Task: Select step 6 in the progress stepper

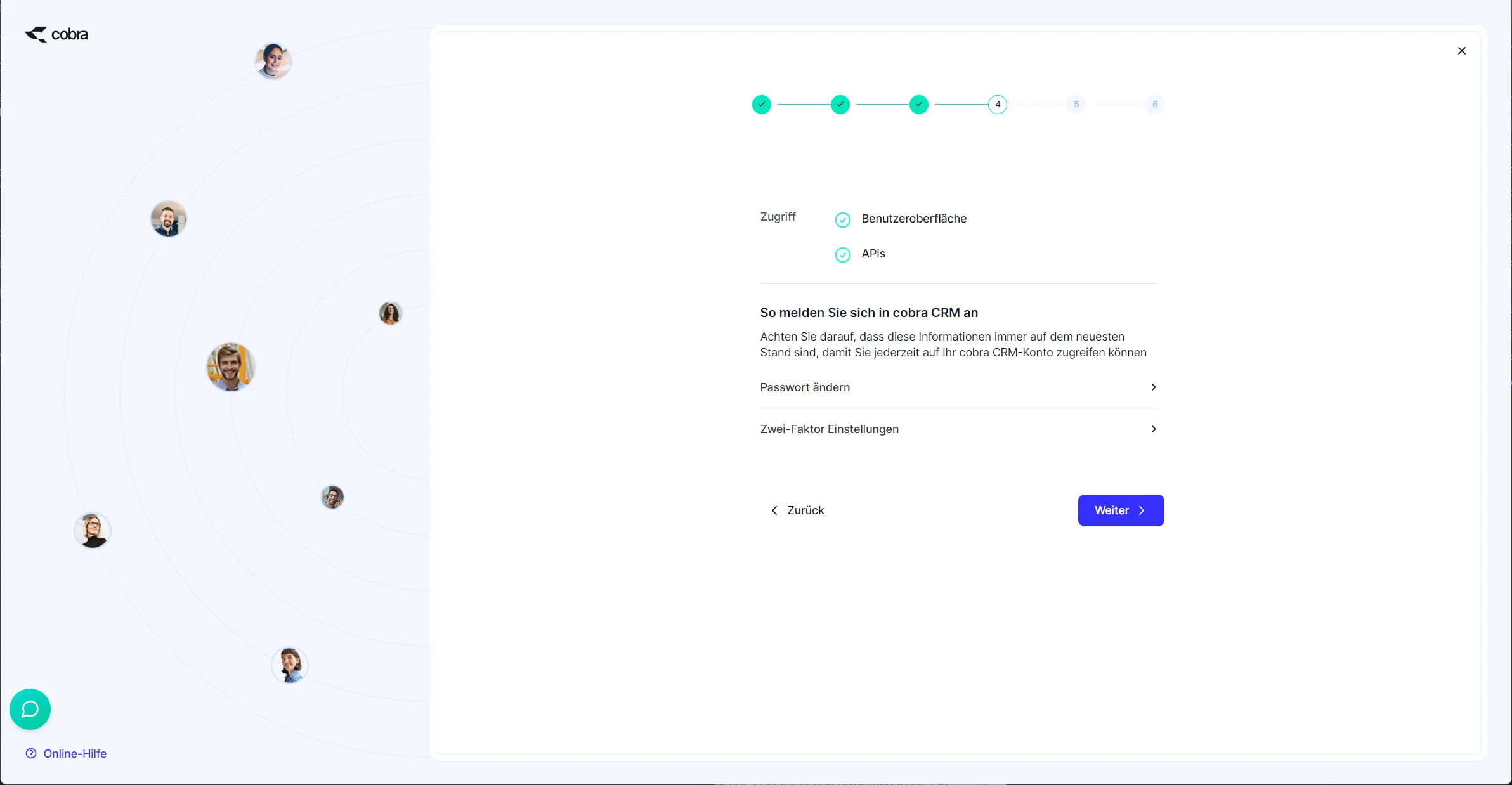Action: point(1154,104)
